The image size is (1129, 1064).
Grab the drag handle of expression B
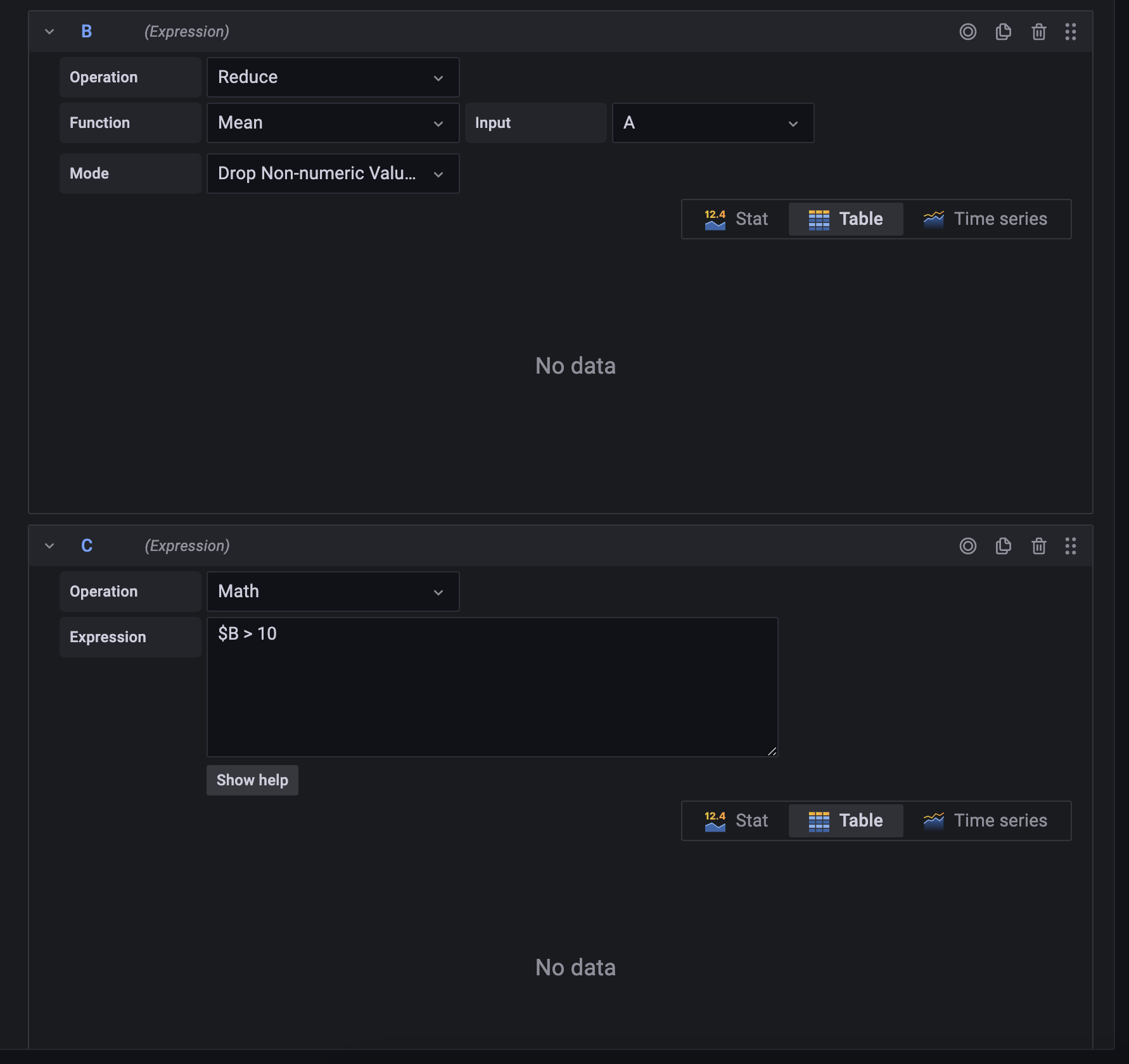coord(1071,31)
